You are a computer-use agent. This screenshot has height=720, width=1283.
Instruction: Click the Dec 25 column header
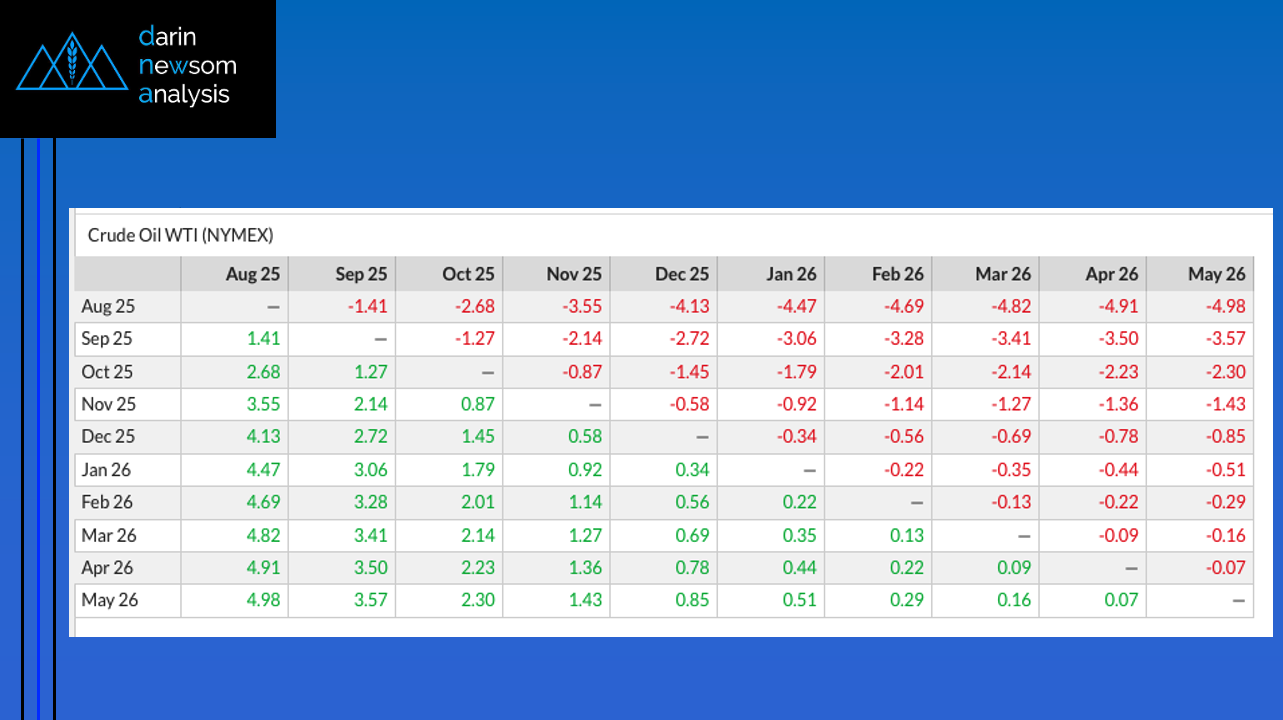pyautogui.click(x=682, y=274)
